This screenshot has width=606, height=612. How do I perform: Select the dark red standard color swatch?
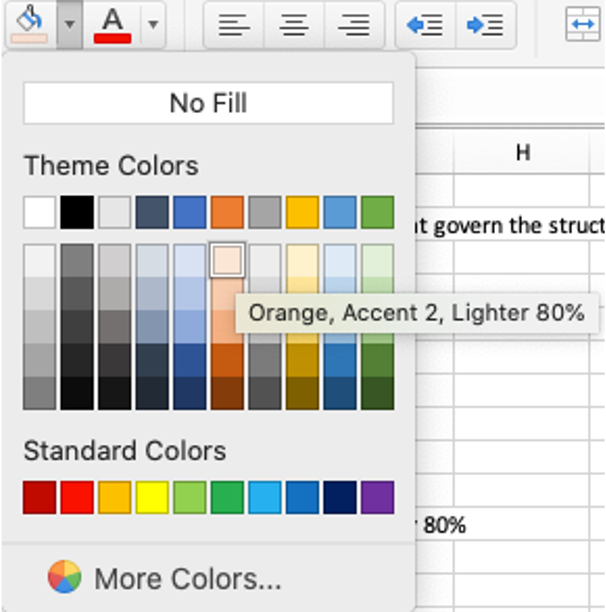40,497
